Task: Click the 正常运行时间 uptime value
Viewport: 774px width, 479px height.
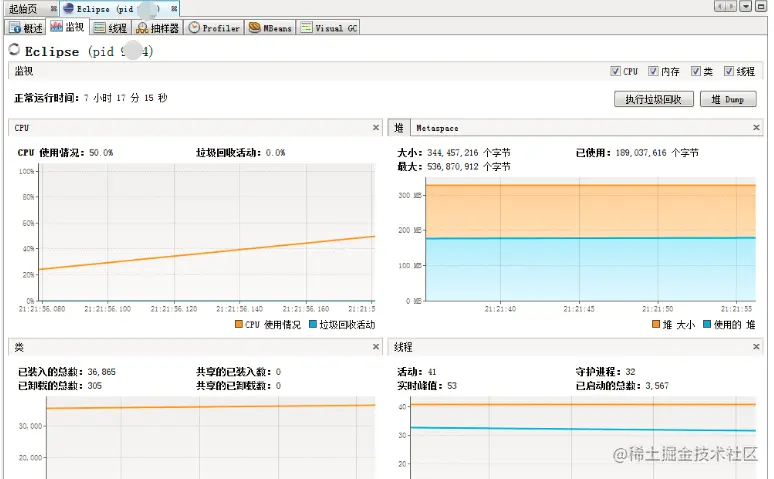Action: click(x=126, y=98)
